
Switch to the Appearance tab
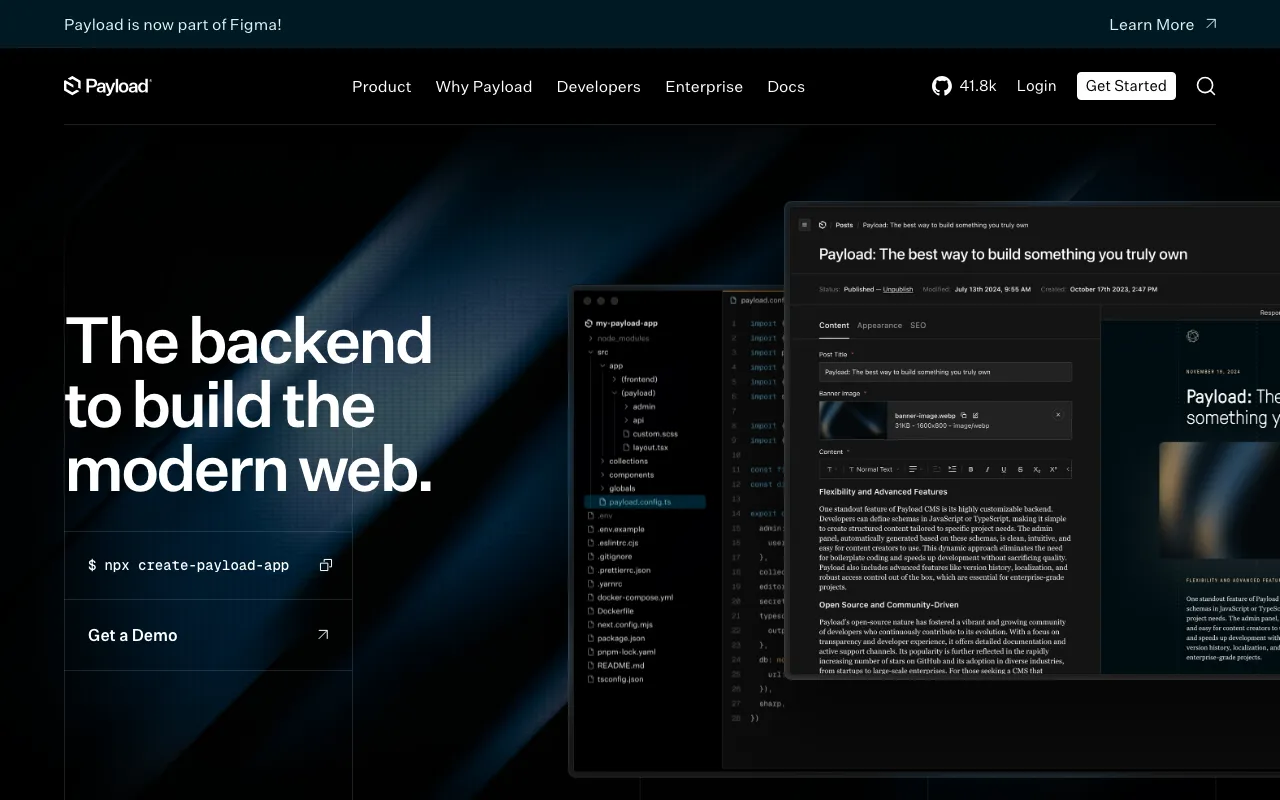point(879,325)
